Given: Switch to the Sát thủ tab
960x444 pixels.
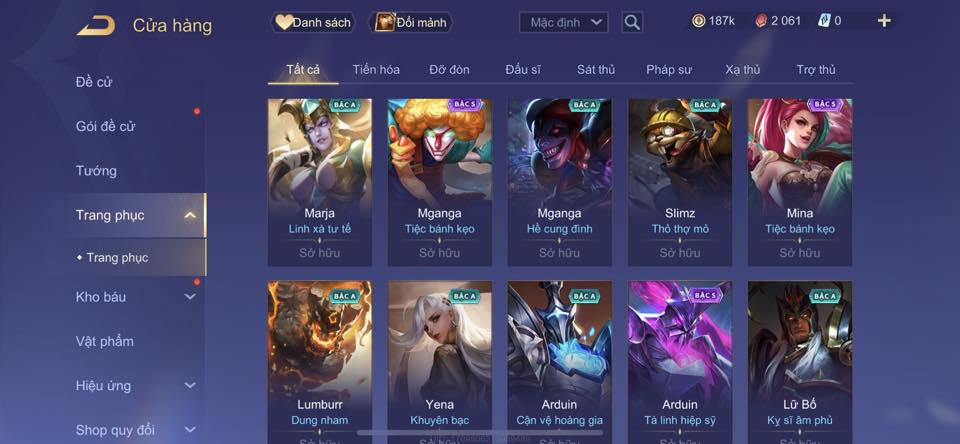Looking at the screenshot, I should coord(596,70).
